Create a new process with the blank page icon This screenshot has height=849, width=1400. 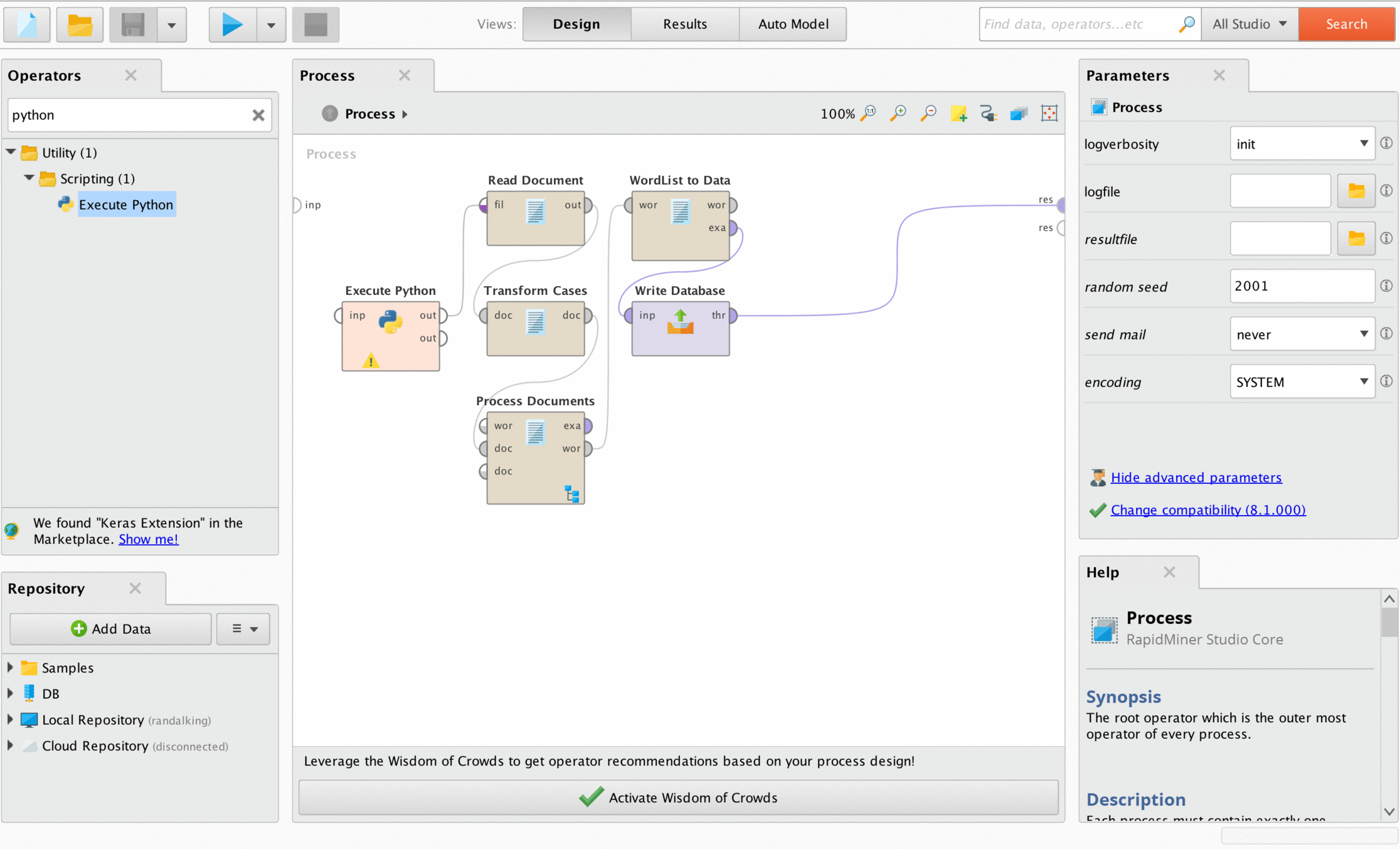[27, 24]
